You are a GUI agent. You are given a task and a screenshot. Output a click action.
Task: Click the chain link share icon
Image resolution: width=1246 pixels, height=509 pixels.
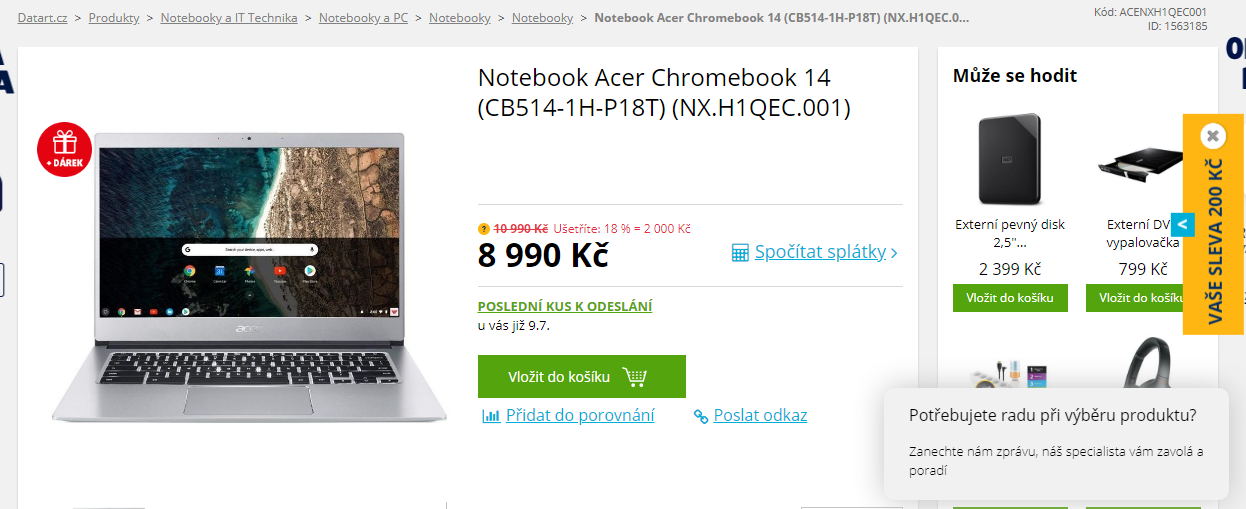tap(701, 416)
